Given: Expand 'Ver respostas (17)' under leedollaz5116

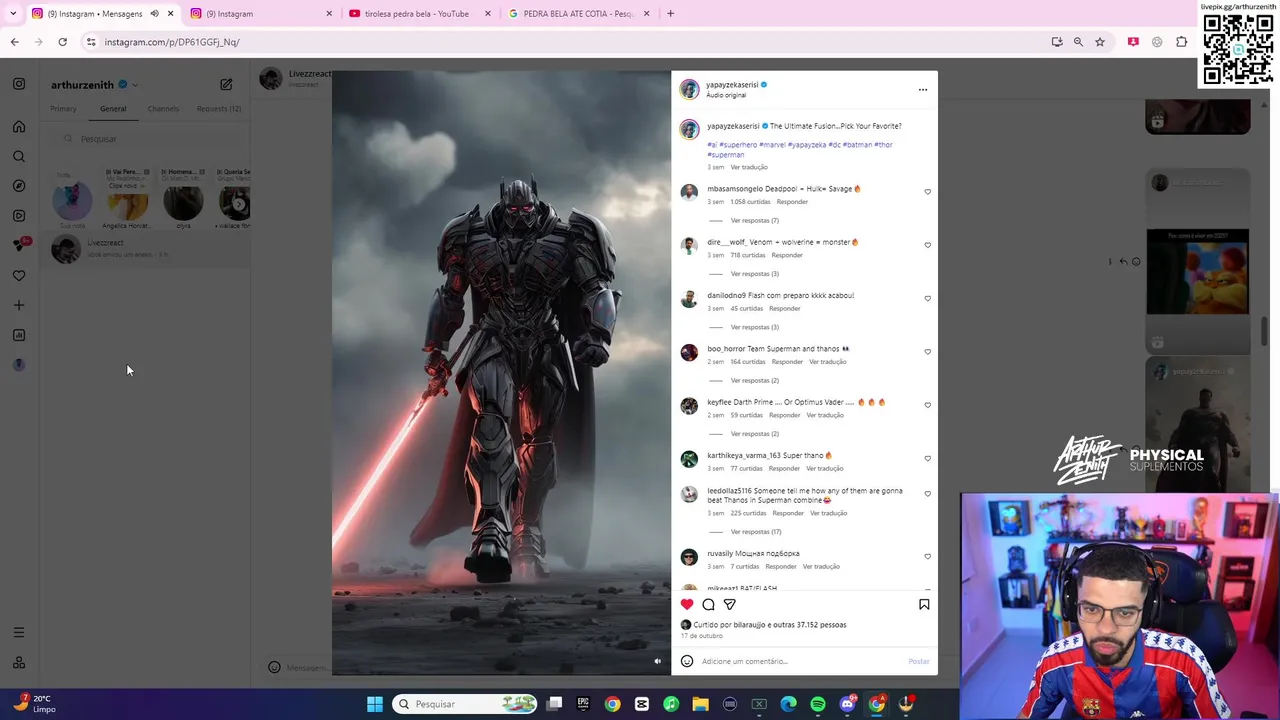Looking at the screenshot, I should 756,532.
